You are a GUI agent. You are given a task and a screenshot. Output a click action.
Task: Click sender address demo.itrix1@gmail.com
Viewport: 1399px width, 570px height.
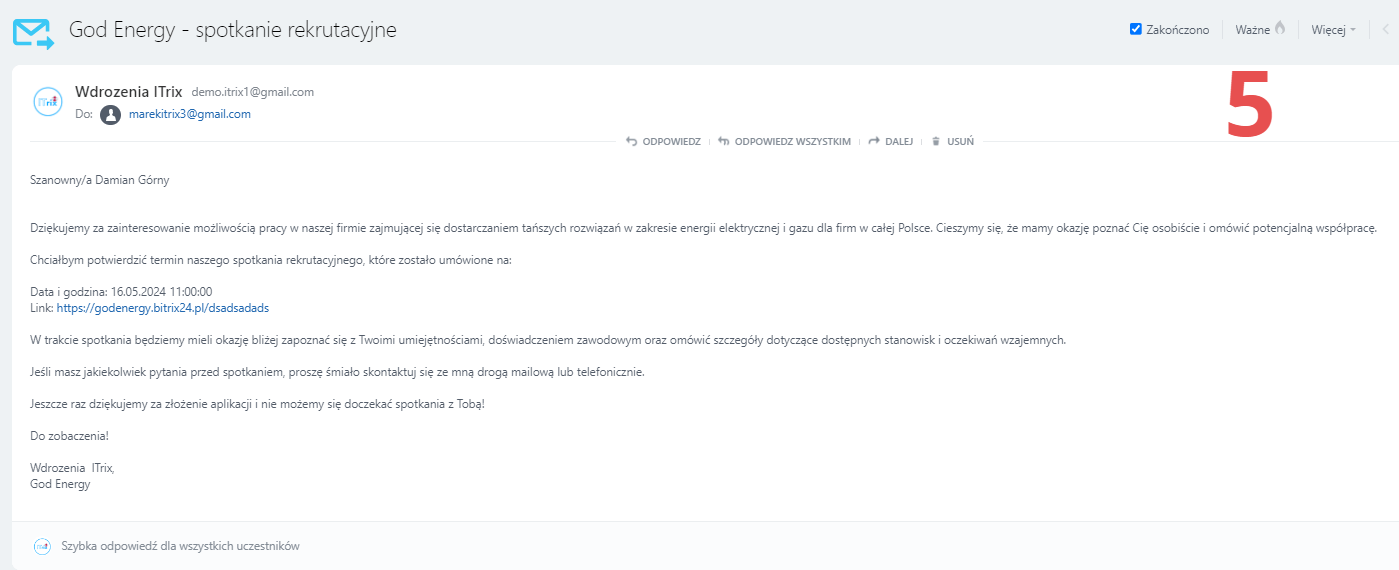tap(252, 92)
